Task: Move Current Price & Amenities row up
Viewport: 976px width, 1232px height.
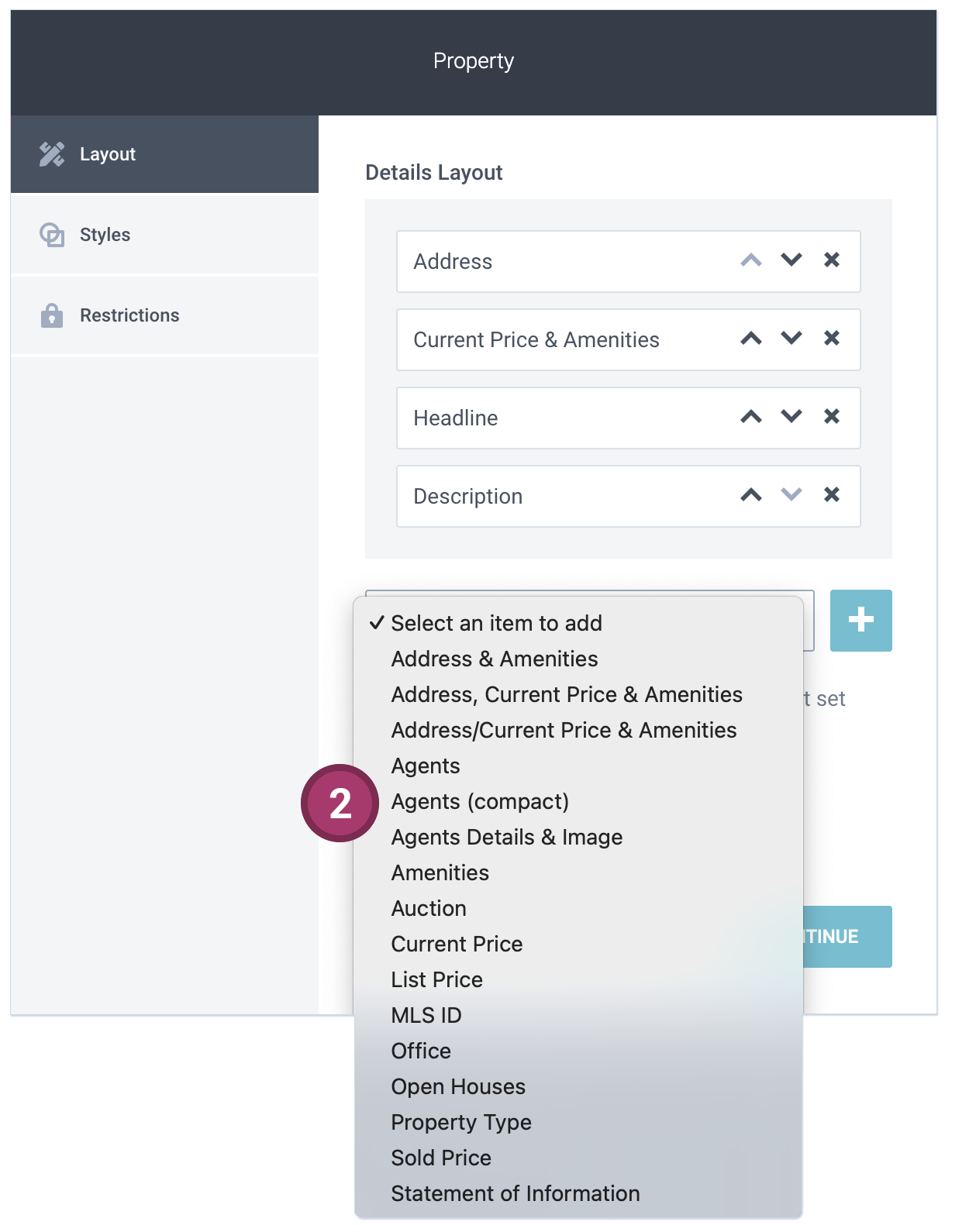Action: 750,339
